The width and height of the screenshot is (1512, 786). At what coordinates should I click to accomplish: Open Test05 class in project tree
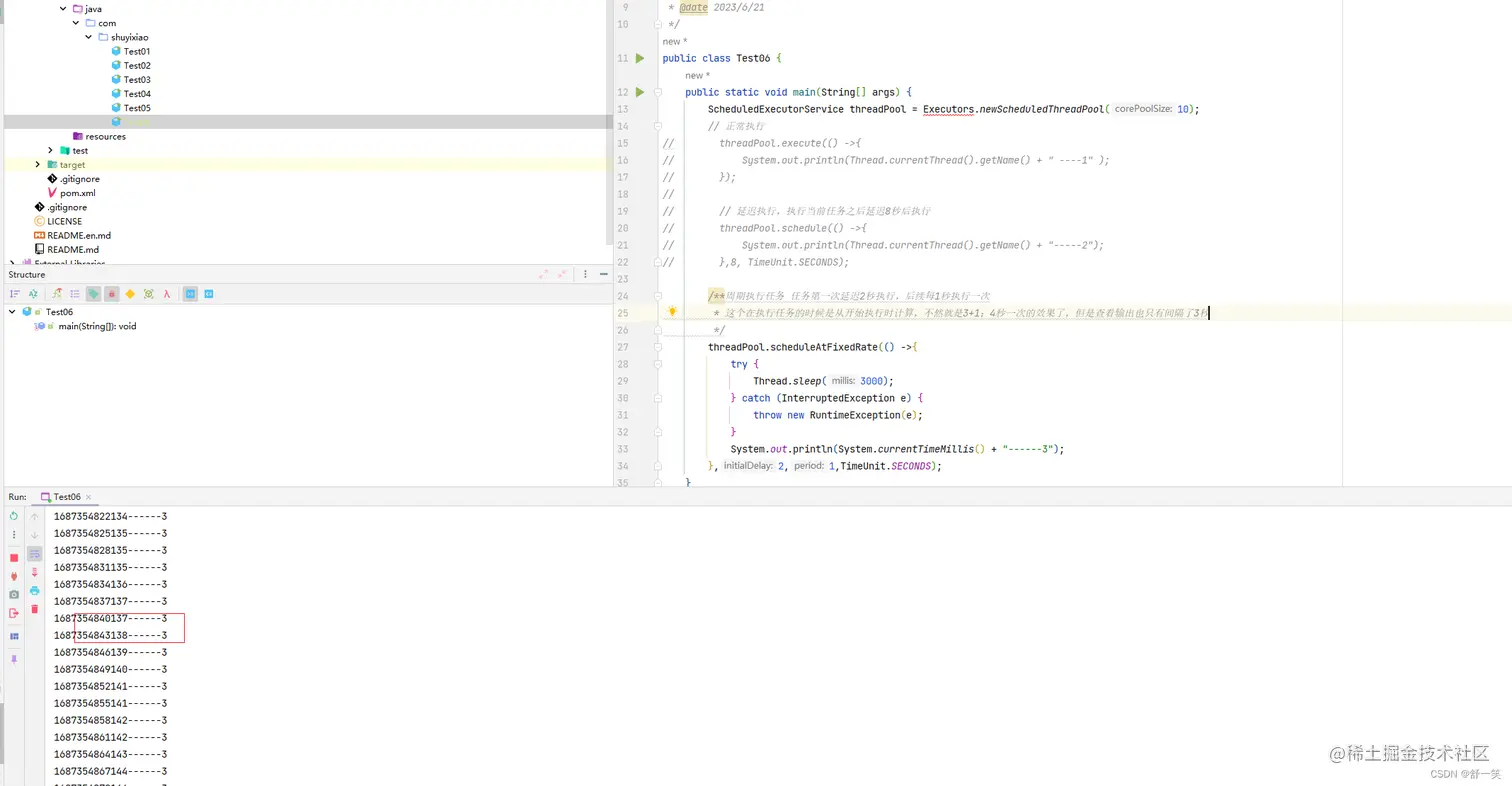pos(131,107)
